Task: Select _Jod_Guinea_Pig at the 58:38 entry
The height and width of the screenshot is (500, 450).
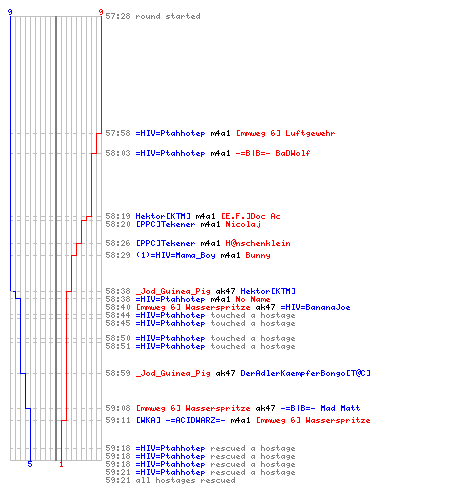Action: [173, 291]
